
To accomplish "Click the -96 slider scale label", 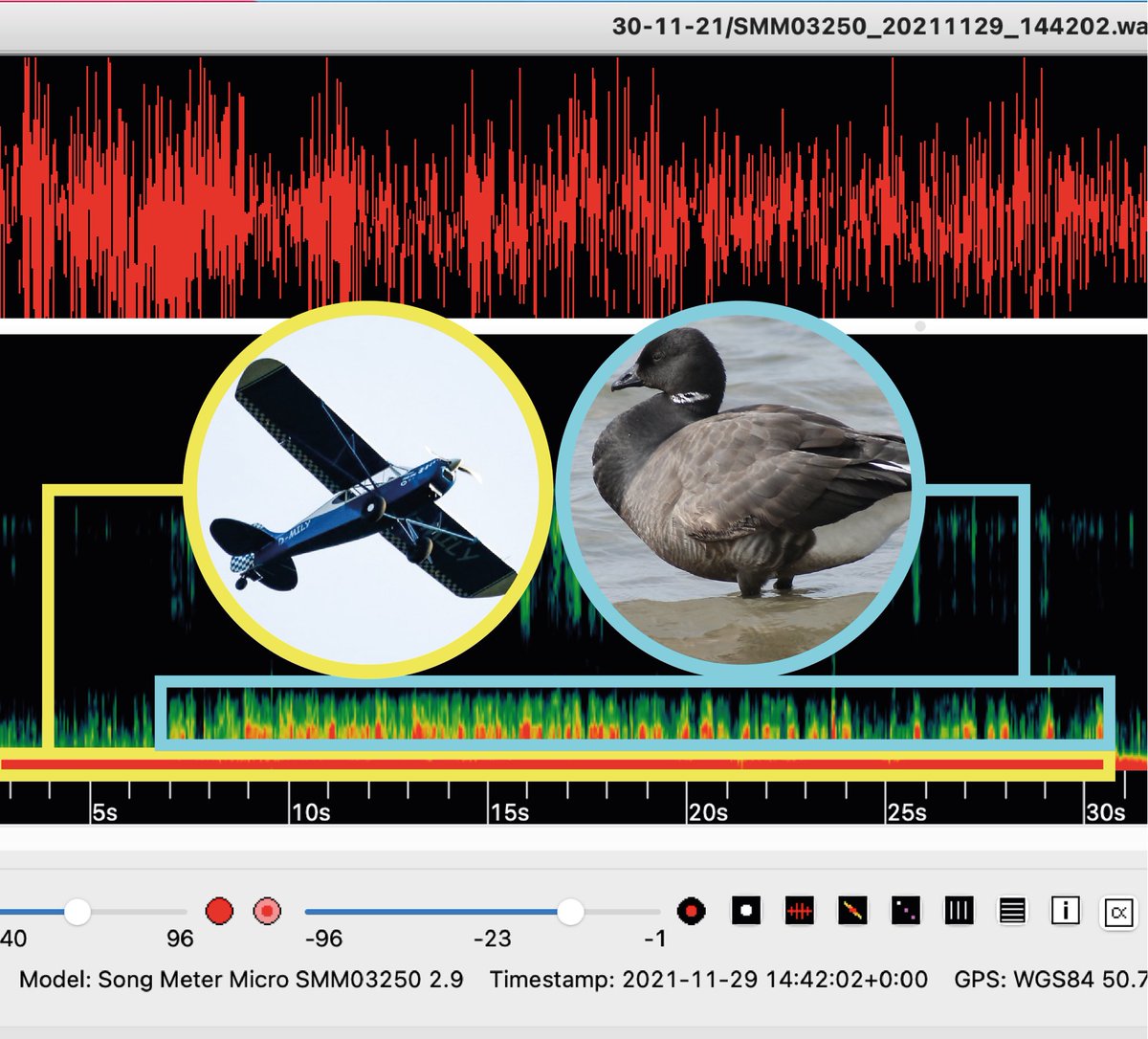I will (323, 939).
